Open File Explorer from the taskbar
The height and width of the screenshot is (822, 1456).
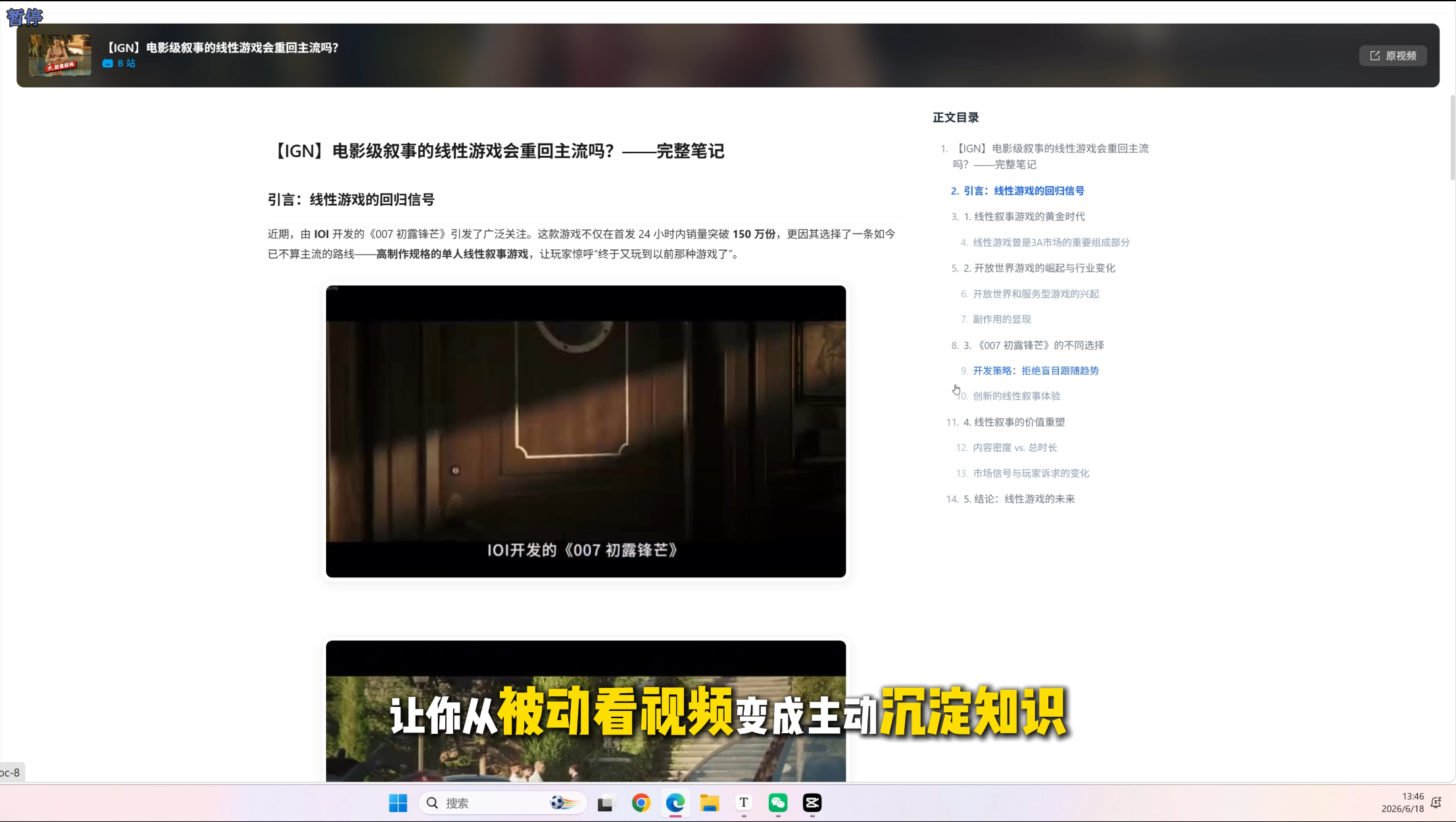[x=710, y=803]
